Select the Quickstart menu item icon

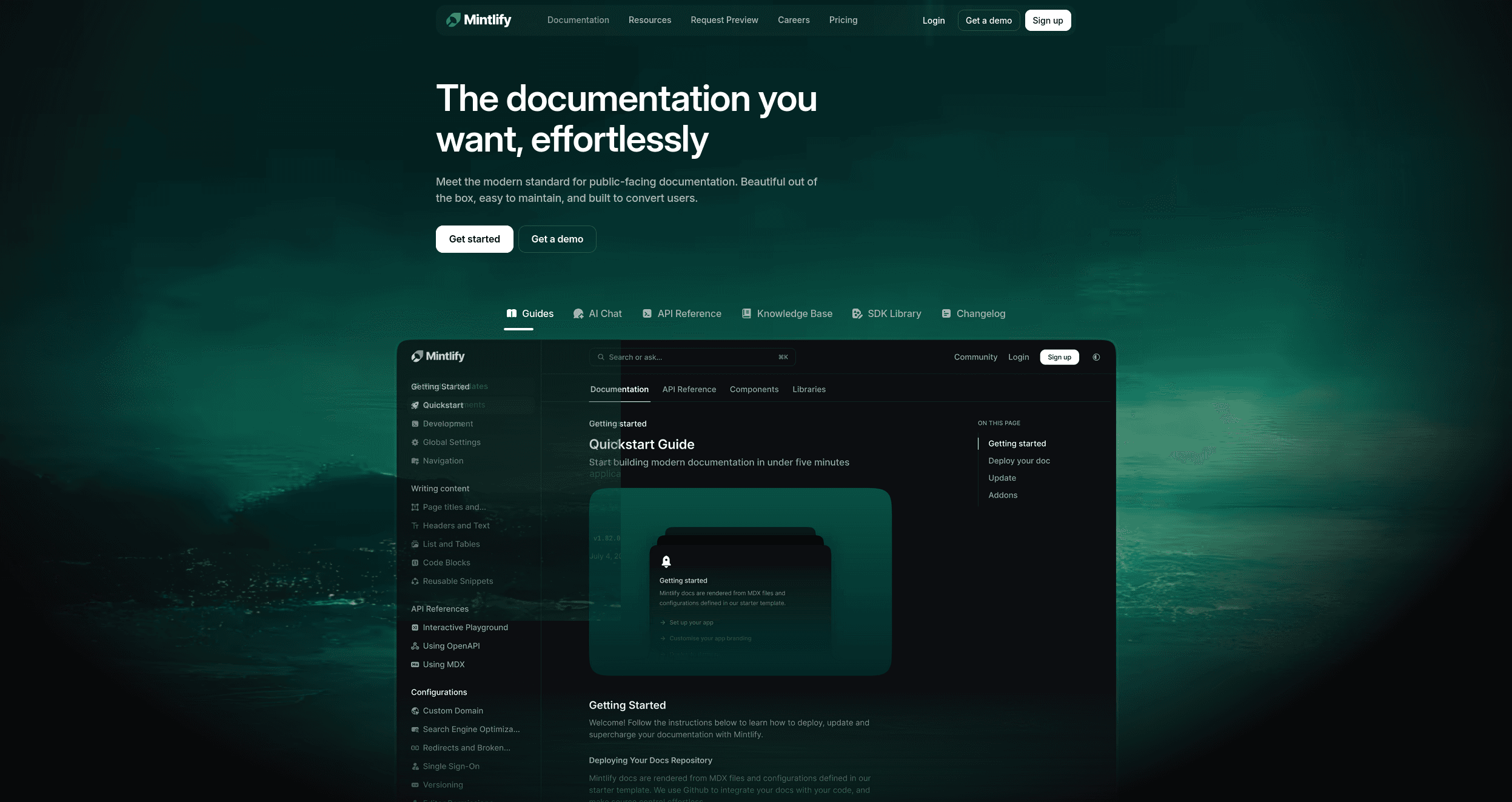(x=414, y=405)
